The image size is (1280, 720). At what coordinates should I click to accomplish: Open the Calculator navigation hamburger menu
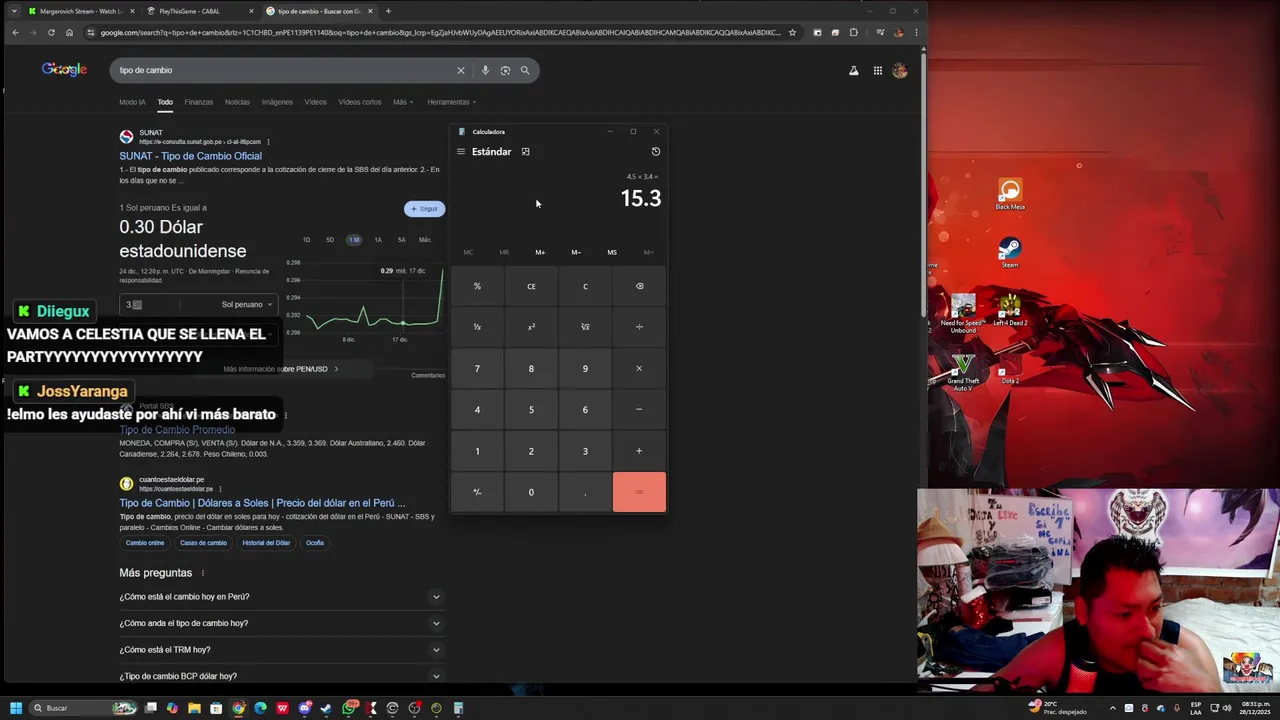click(x=461, y=152)
